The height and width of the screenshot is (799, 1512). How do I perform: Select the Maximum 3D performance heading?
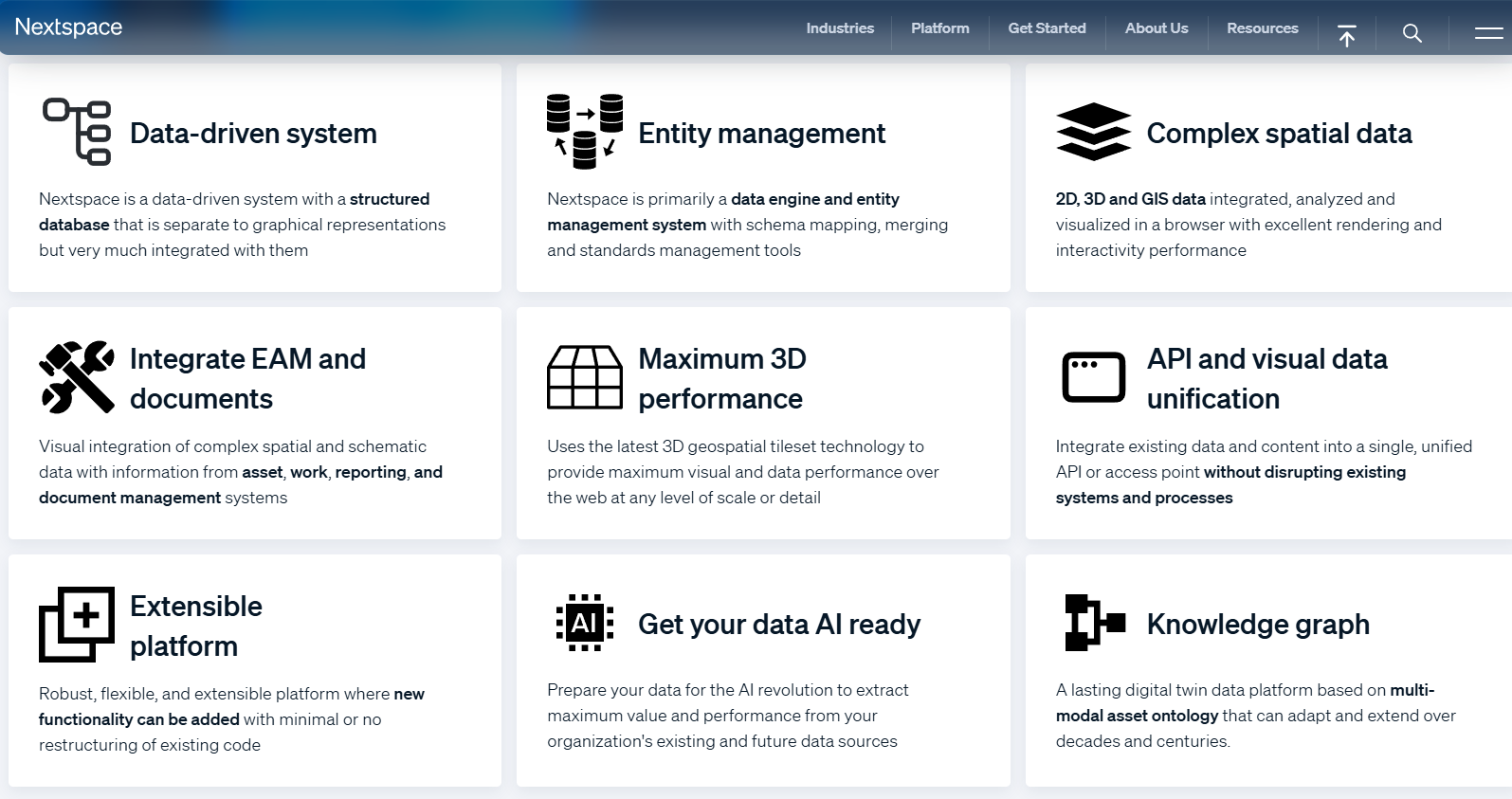(722, 379)
